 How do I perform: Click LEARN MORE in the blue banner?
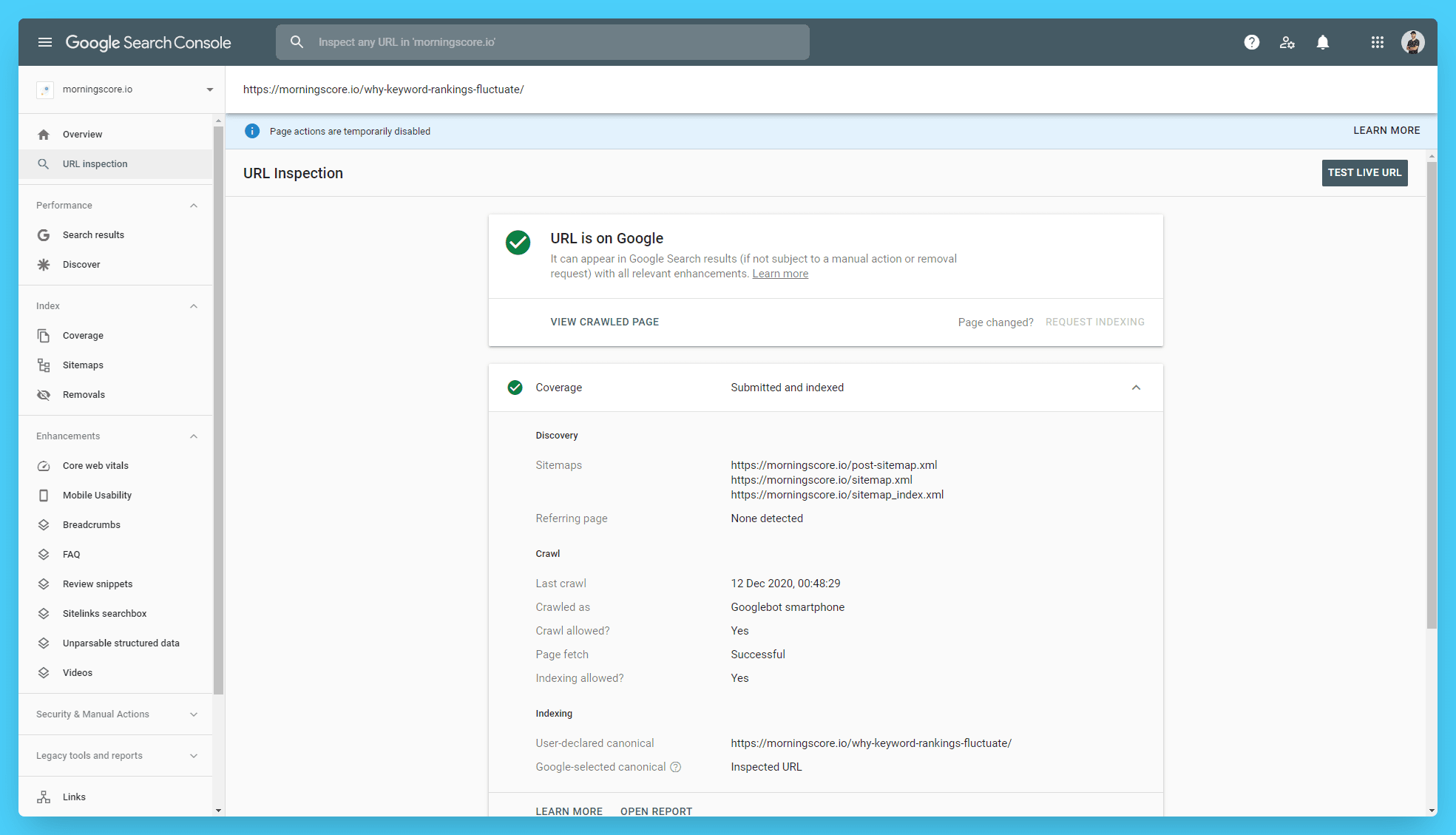coord(1386,131)
